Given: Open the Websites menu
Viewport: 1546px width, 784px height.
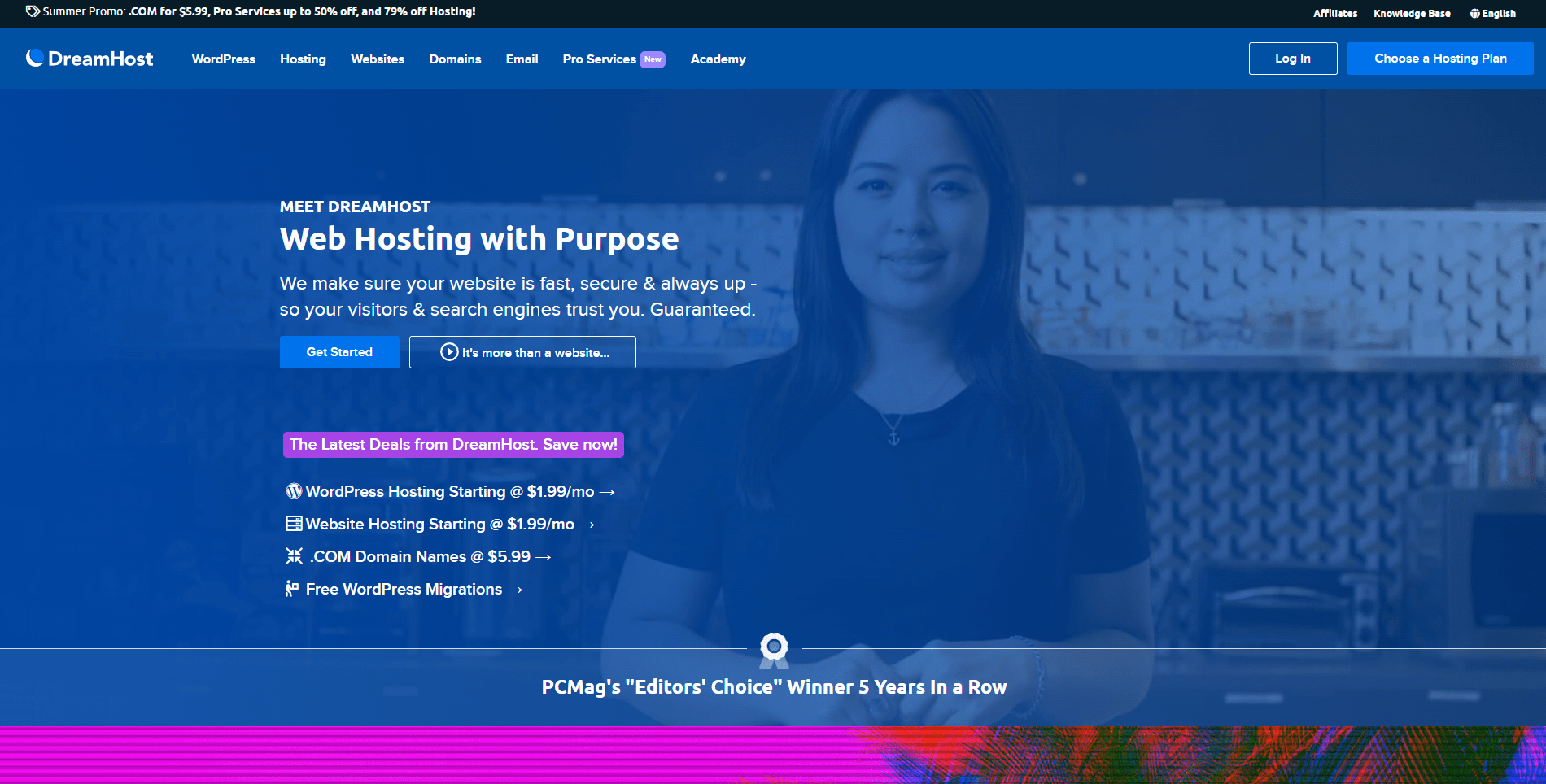Looking at the screenshot, I should coord(378,59).
